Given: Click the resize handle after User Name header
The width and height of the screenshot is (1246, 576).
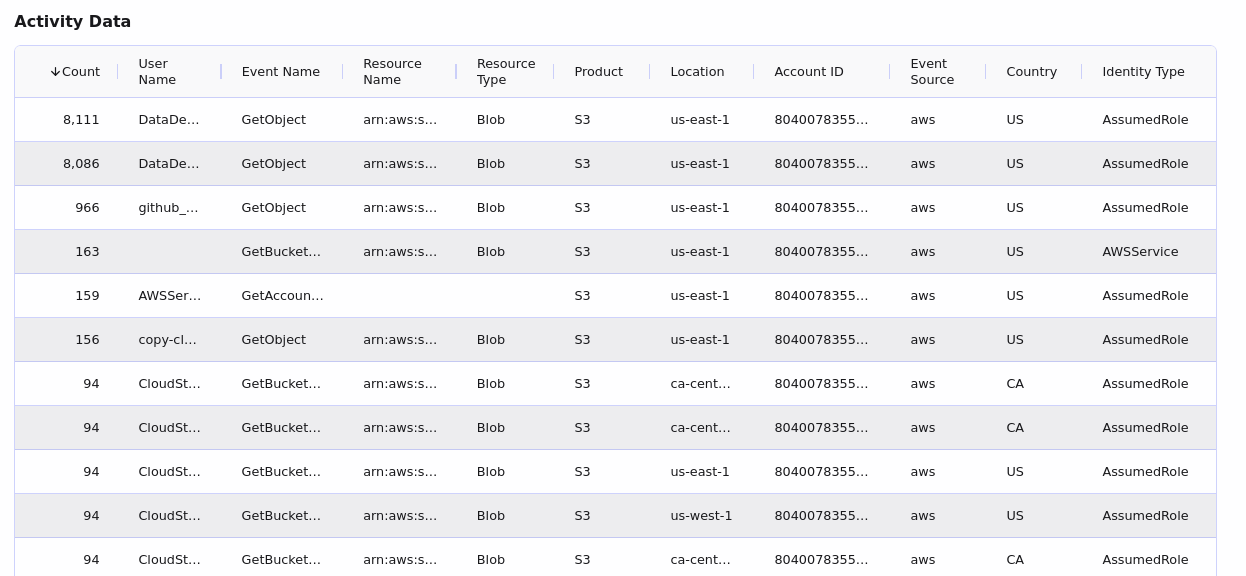Looking at the screenshot, I should [221, 72].
